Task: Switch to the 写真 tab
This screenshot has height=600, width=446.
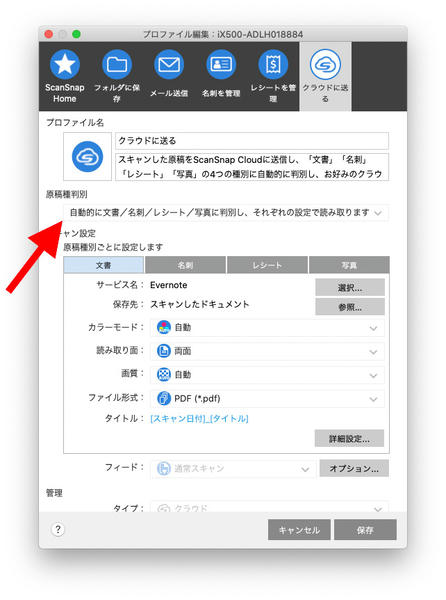Action: coord(349,265)
